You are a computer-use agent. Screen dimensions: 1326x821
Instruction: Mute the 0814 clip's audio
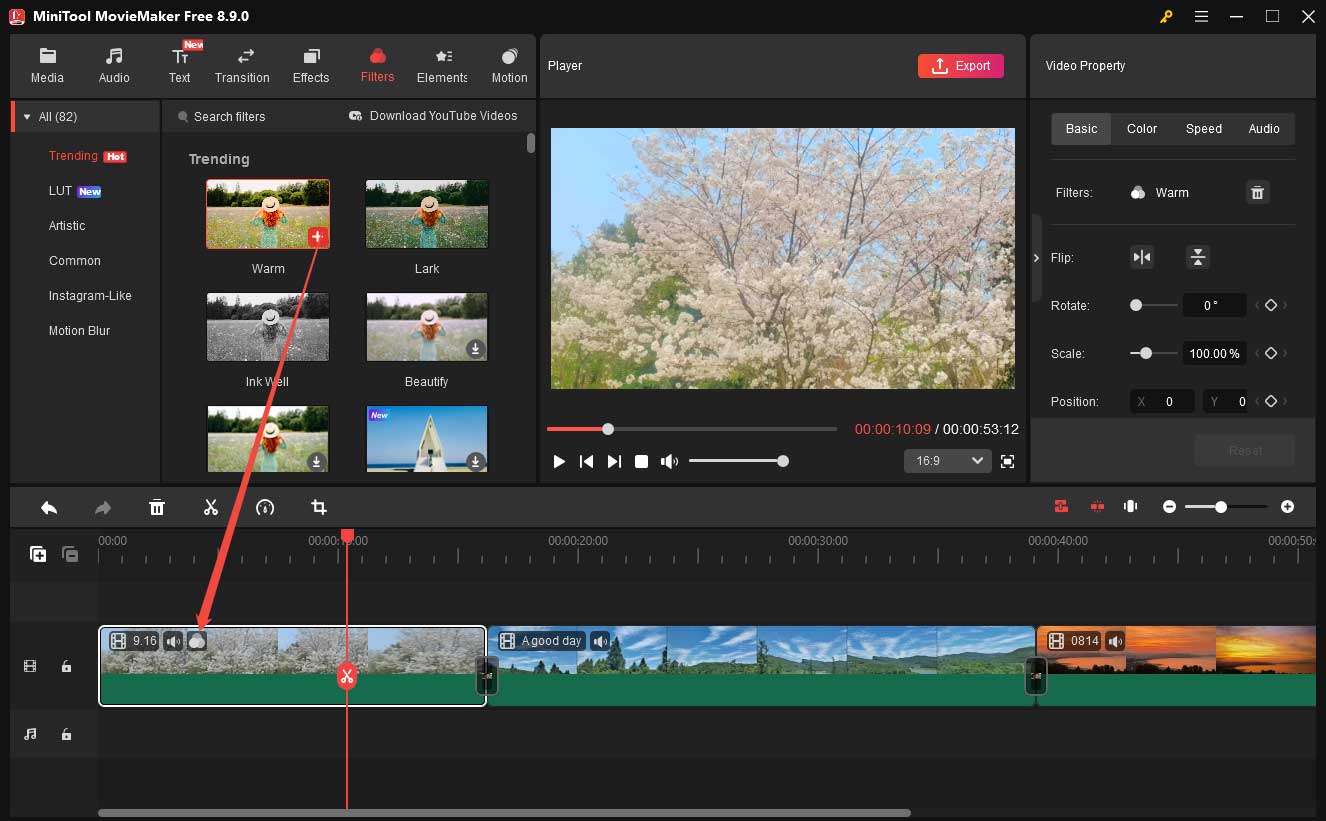[x=1115, y=641]
